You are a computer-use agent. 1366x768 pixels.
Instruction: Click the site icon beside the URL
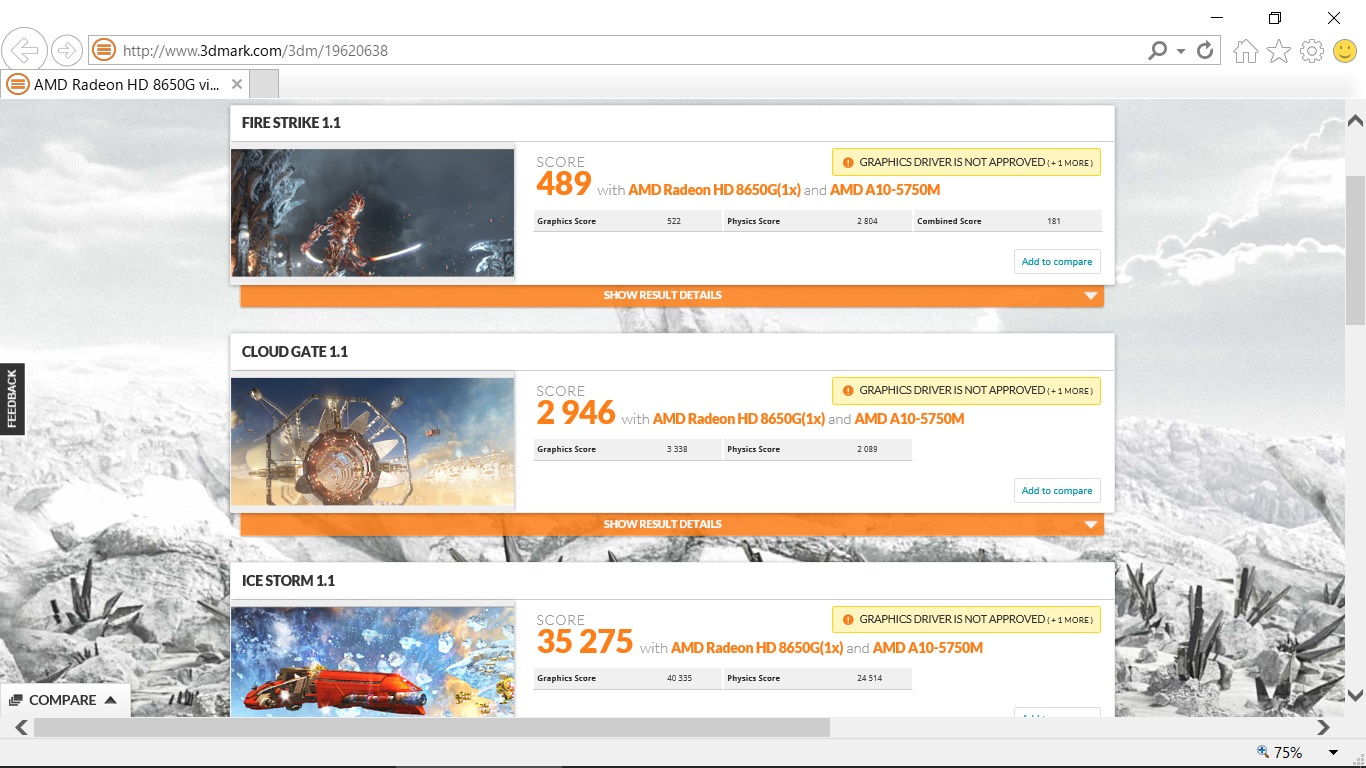coord(104,50)
